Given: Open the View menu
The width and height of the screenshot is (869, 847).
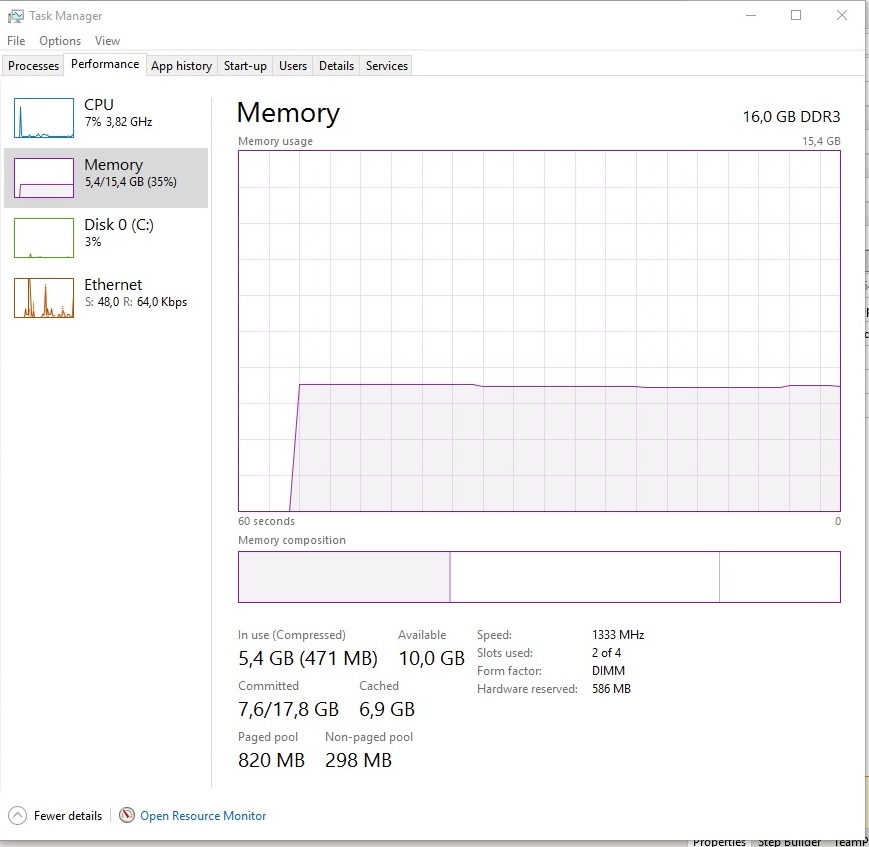Looking at the screenshot, I should pos(107,41).
